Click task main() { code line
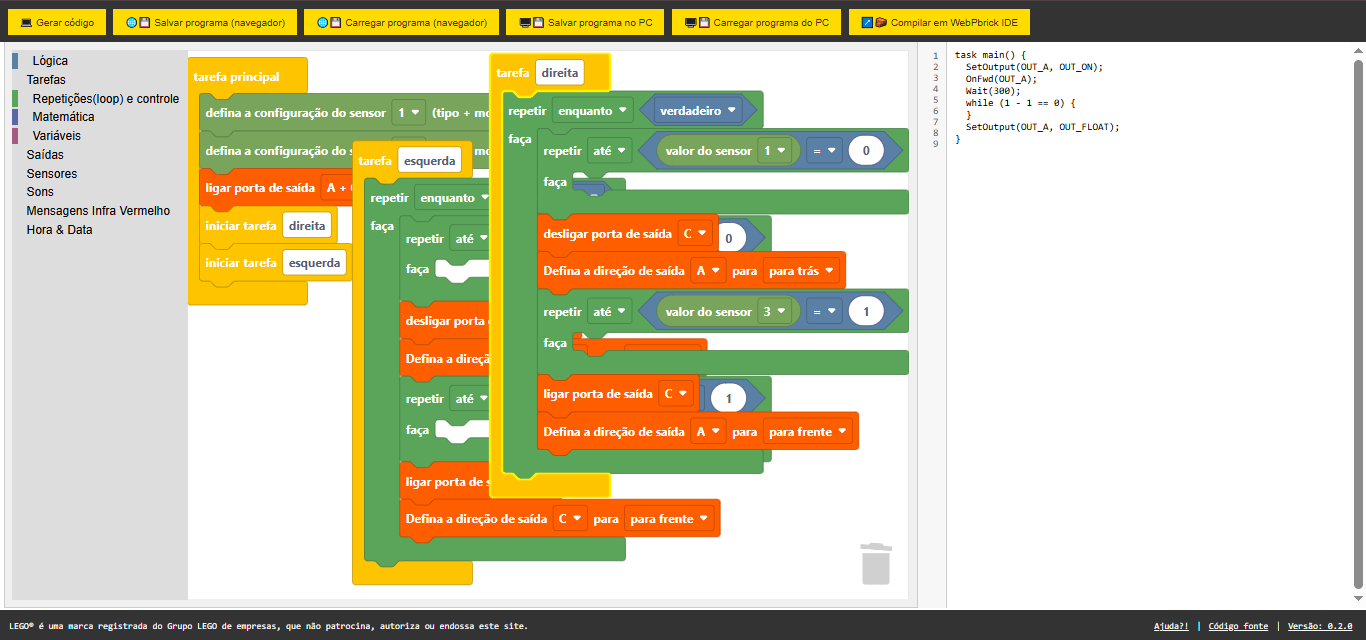Viewport: 1366px width, 640px height. click(990, 55)
